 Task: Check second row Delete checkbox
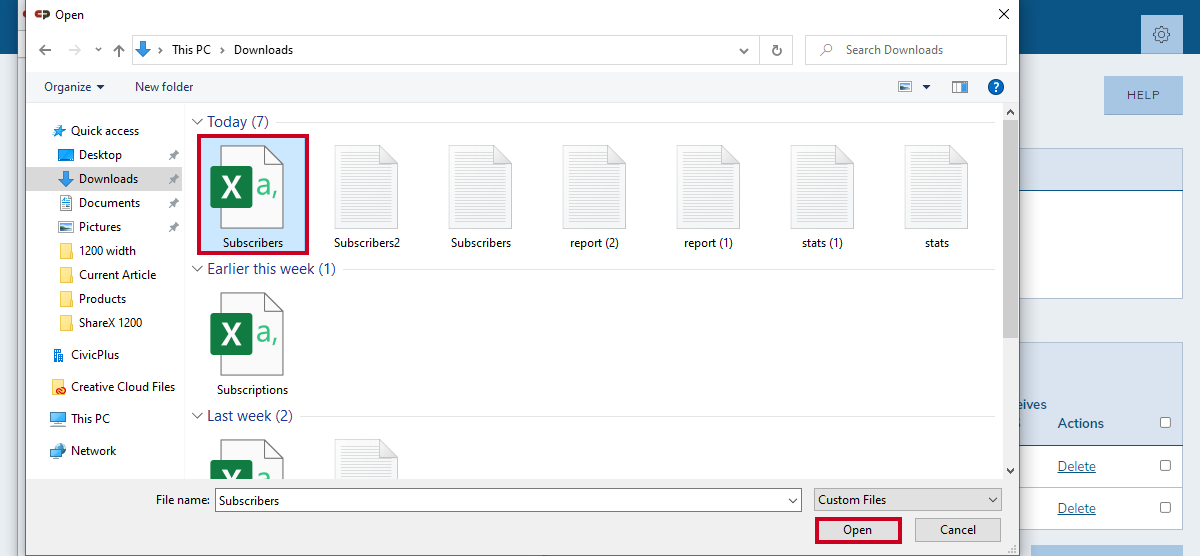1165,508
